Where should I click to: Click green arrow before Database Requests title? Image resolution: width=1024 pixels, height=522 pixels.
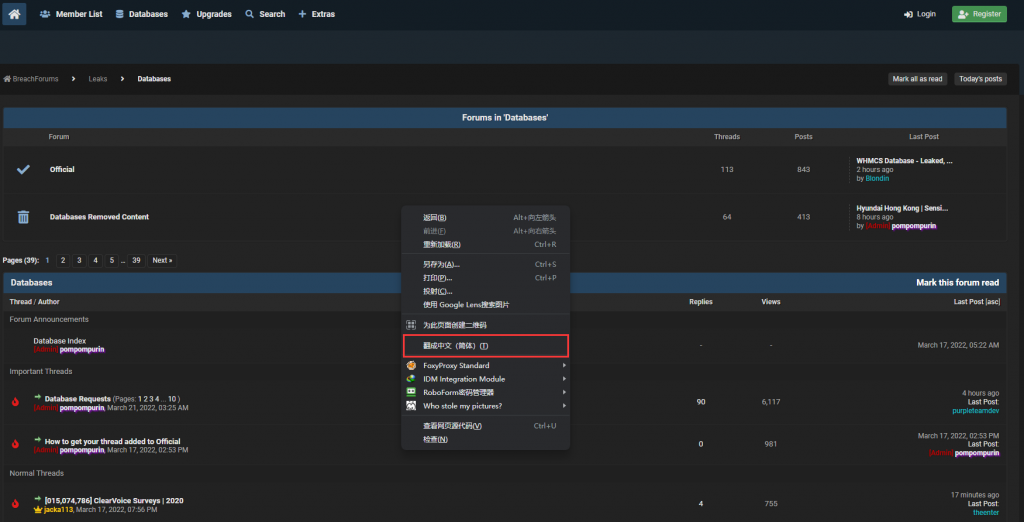38,397
